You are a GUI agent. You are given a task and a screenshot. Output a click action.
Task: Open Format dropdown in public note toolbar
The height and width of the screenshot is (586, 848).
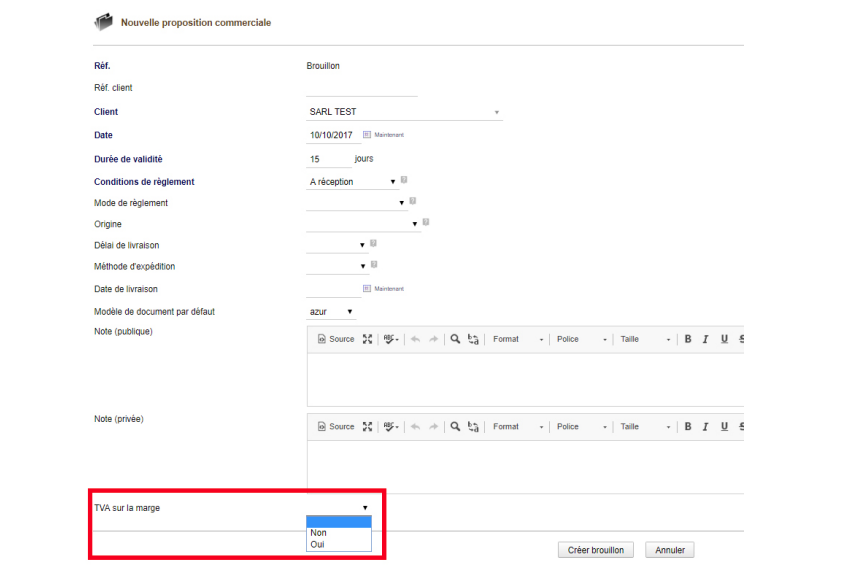coord(518,339)
